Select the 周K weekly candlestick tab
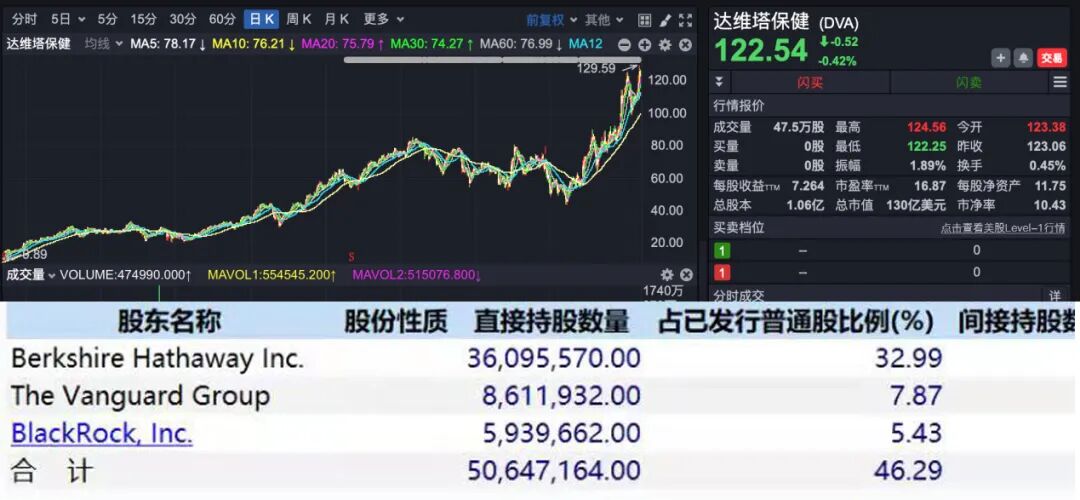The height and width of the screenshot is (500, 1080). pyautogui.click(x=299, y=19)
